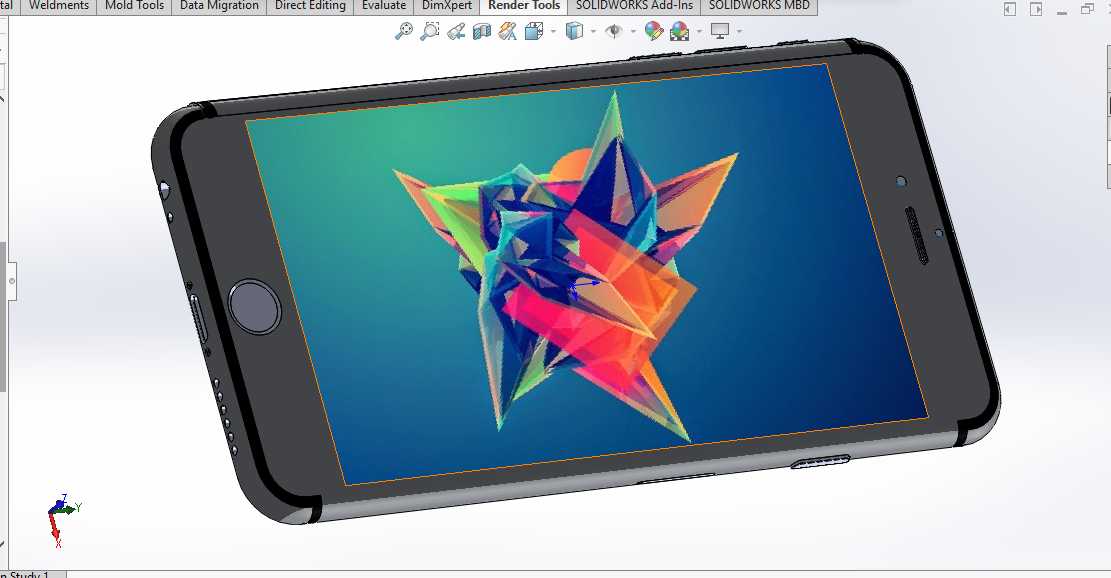This screenshot has width=1111, height=578.
Task: Expand the View Settings dropdown arrow
Action: [x=739, y=31]
